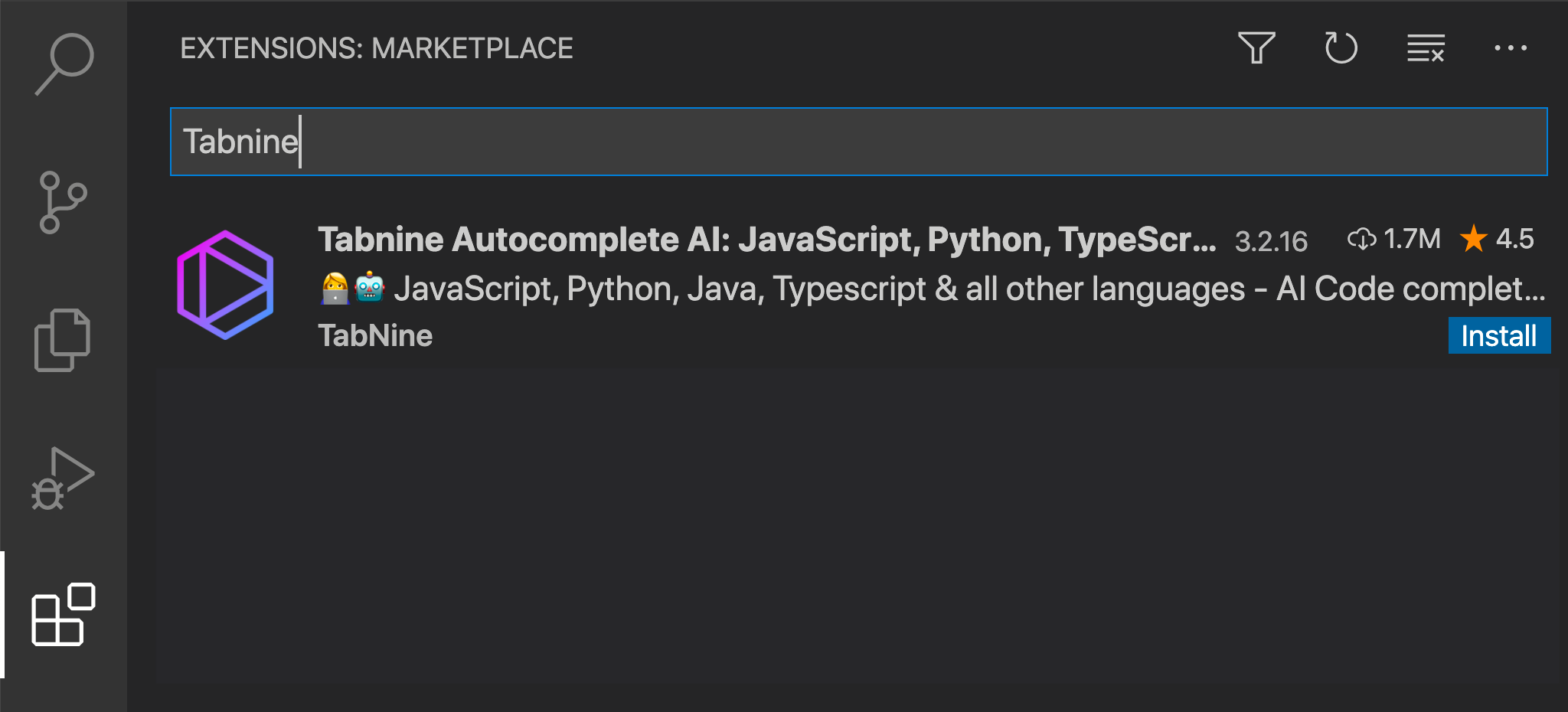Open Views and More Actions menu
Image resolution: width=1568 pixels, height=712 pixels.
click(1510, 48)
